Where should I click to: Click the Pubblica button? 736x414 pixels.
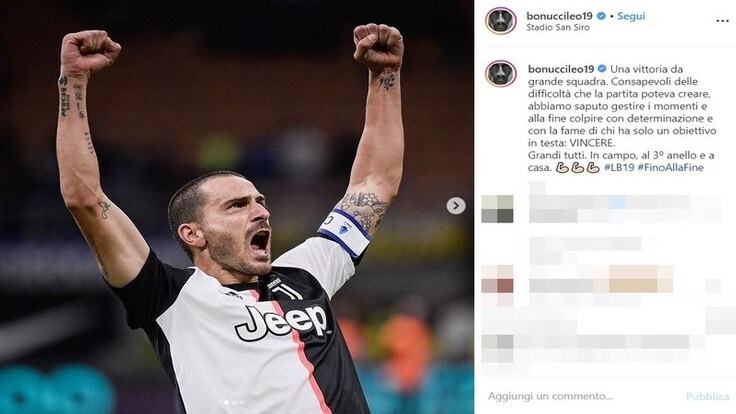(707, 397)
